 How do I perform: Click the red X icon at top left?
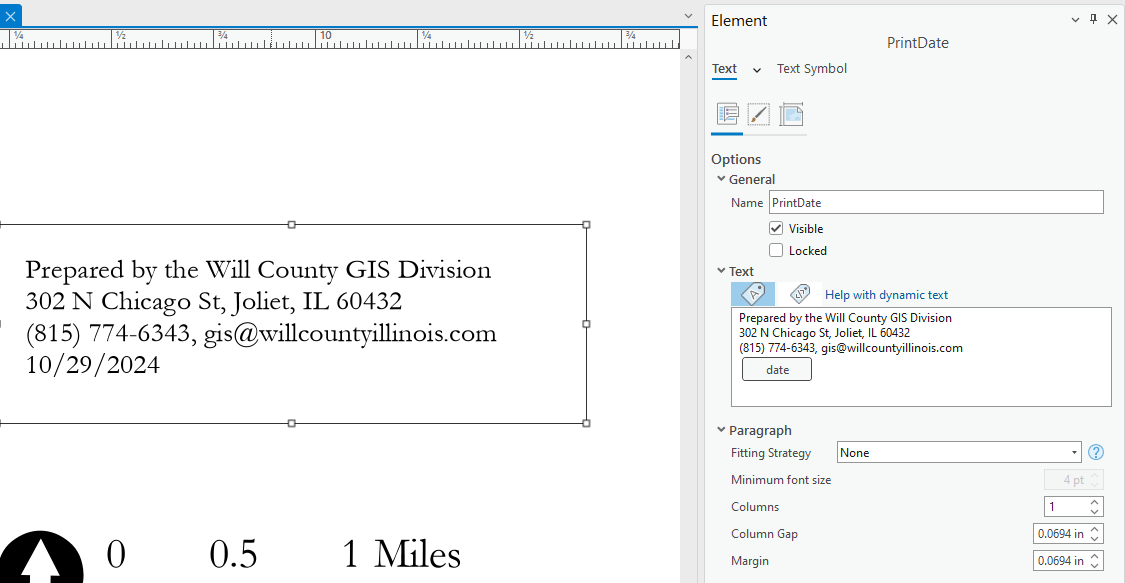[10, 14]
